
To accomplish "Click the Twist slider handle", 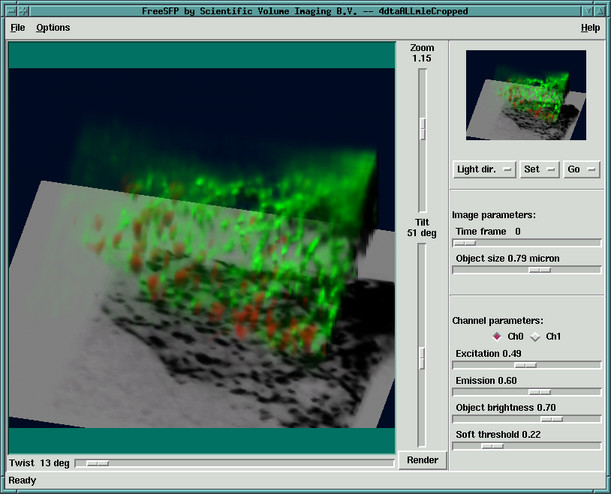I will 98,463.
